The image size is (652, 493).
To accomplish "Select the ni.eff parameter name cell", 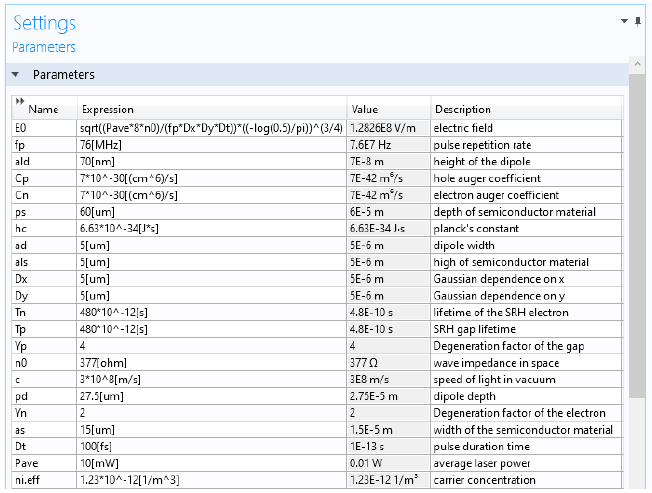I will [x=43, y=480].
